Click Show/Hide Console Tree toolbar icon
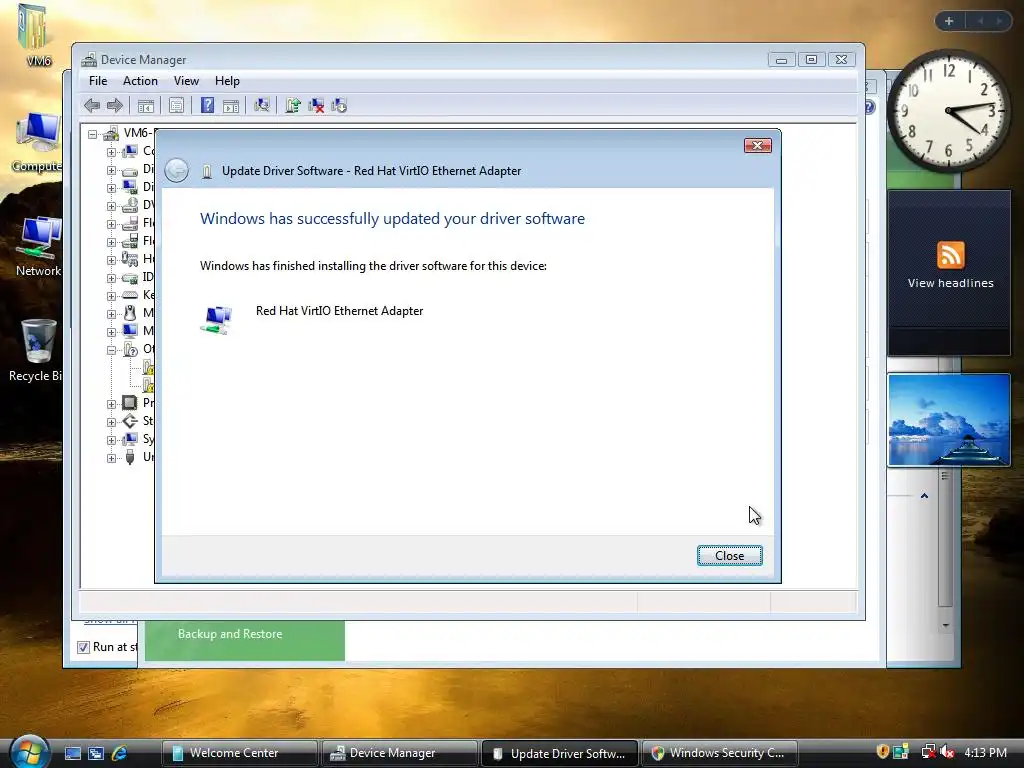 (x=146, y=105)
